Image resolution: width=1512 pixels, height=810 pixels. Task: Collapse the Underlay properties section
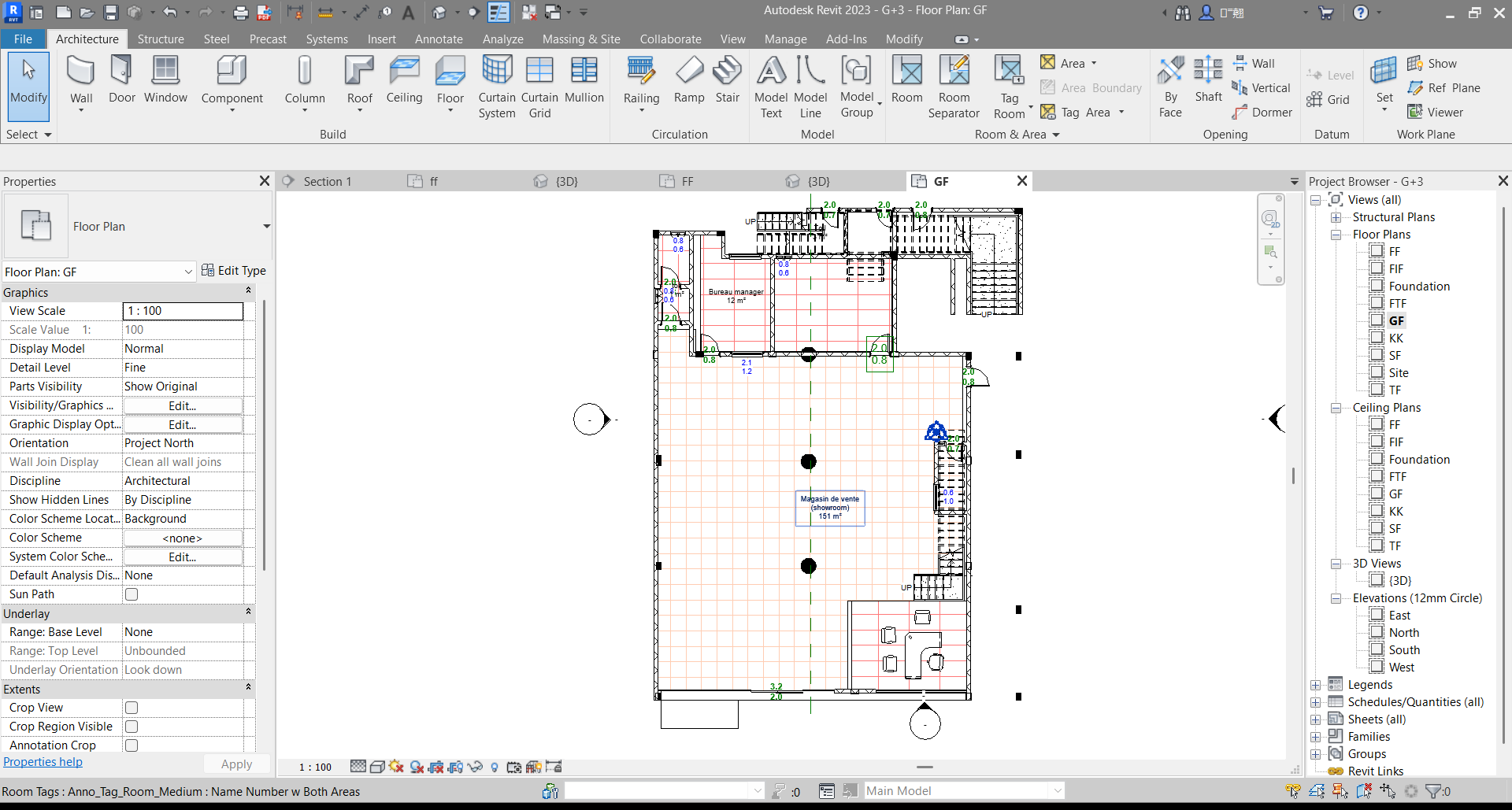point(248,612)
